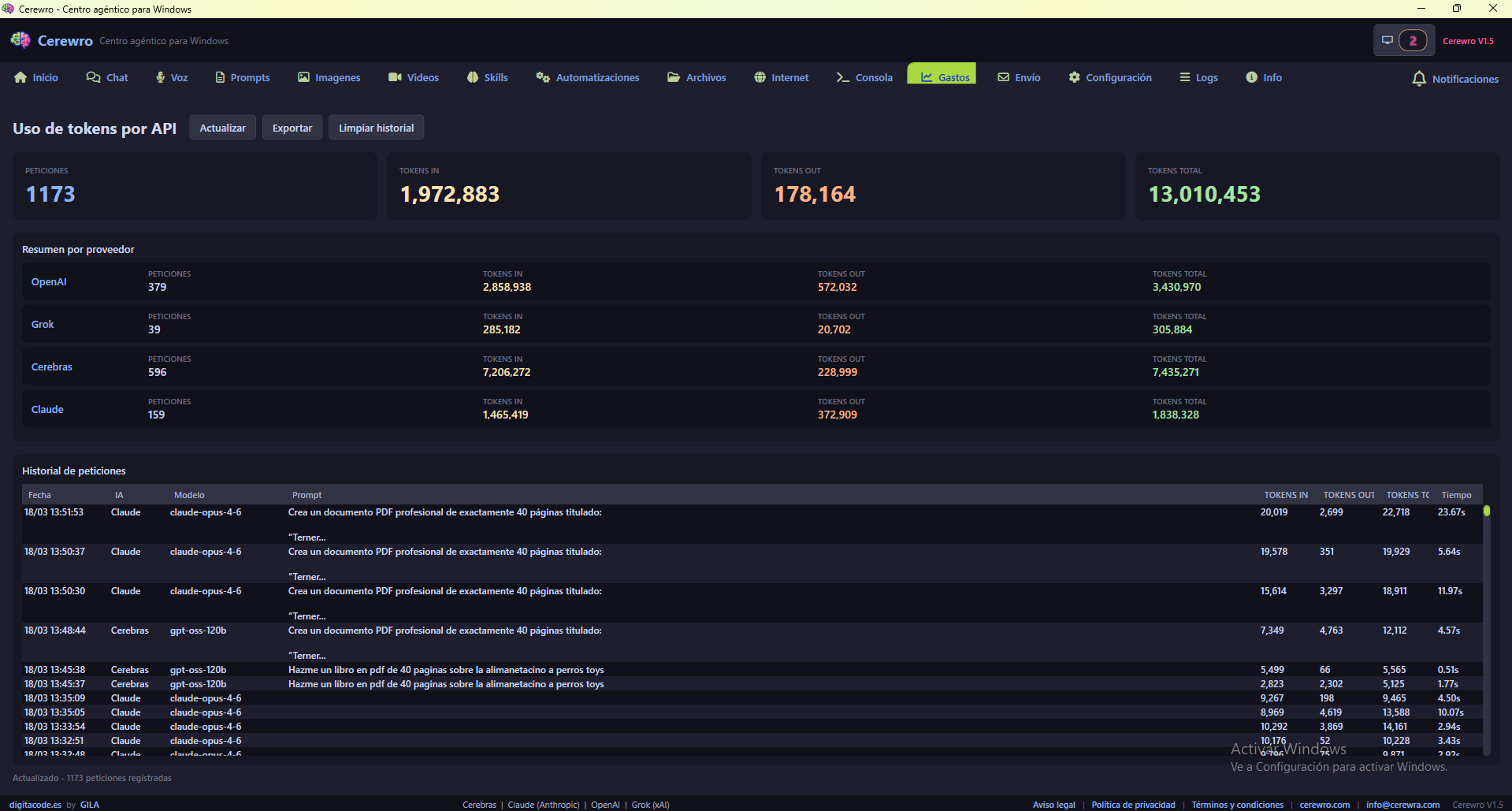The height and width of the screenshot is (811, 1512).
Task: Go to the Voz microphone tab
Action: coord(172,77)
